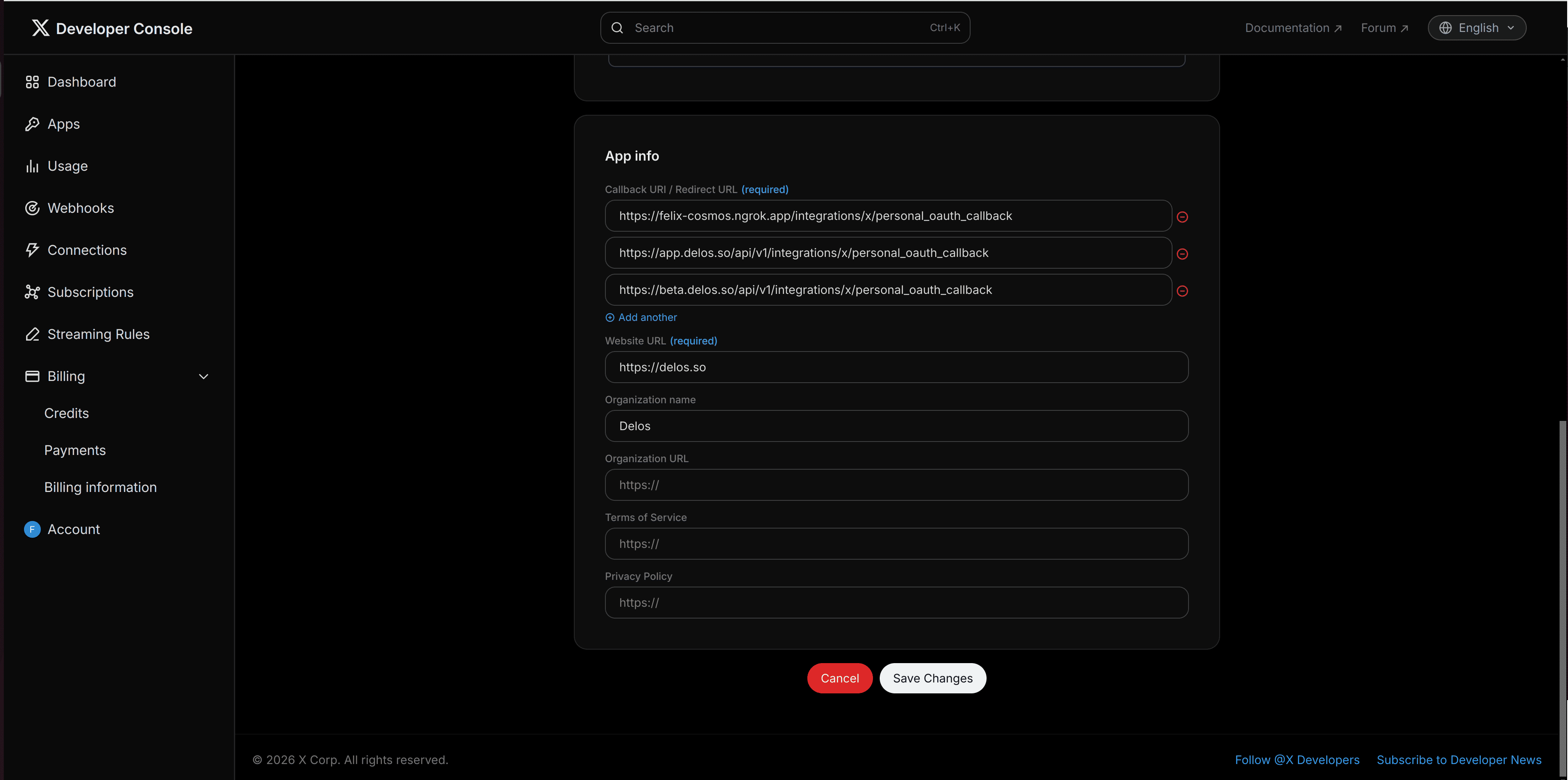Click the Privacy Policy field
The height and width of the screenshot is (780, 1568).
coord(896,602)
